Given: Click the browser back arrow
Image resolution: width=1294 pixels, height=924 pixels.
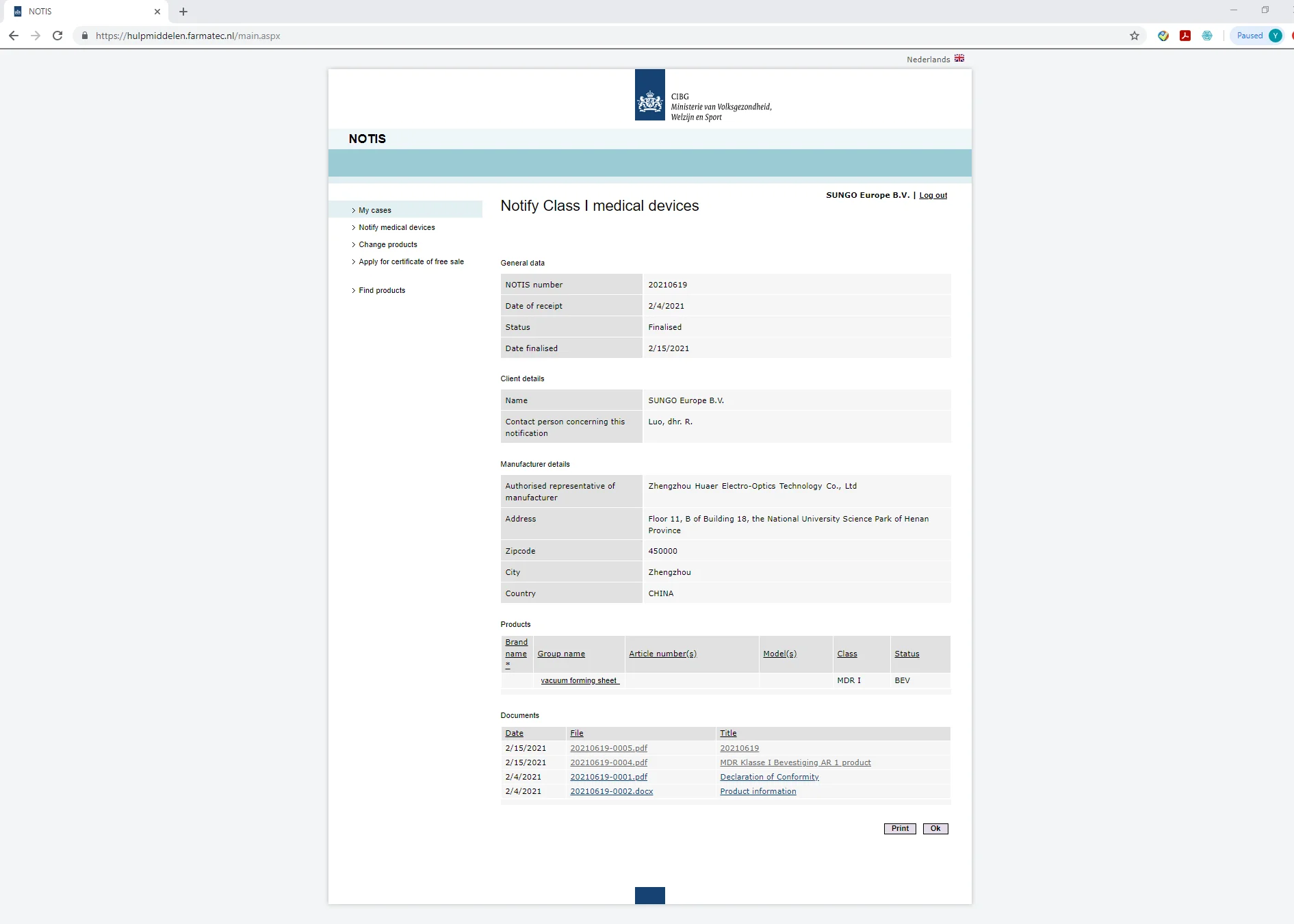Looking at the screenshot, I should [14, 36].
